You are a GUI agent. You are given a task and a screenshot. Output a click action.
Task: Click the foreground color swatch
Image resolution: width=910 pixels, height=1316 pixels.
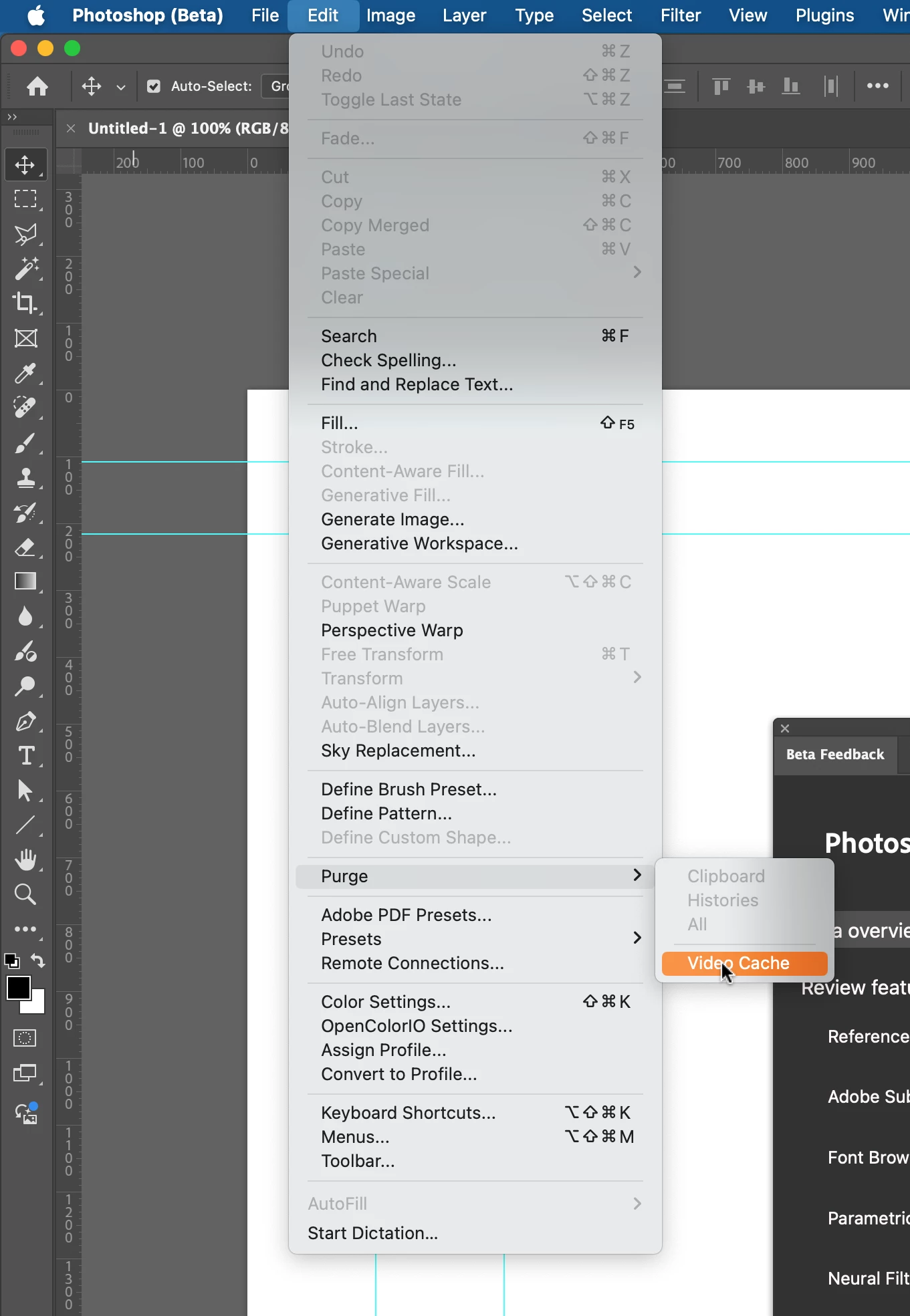click(17, 987)
